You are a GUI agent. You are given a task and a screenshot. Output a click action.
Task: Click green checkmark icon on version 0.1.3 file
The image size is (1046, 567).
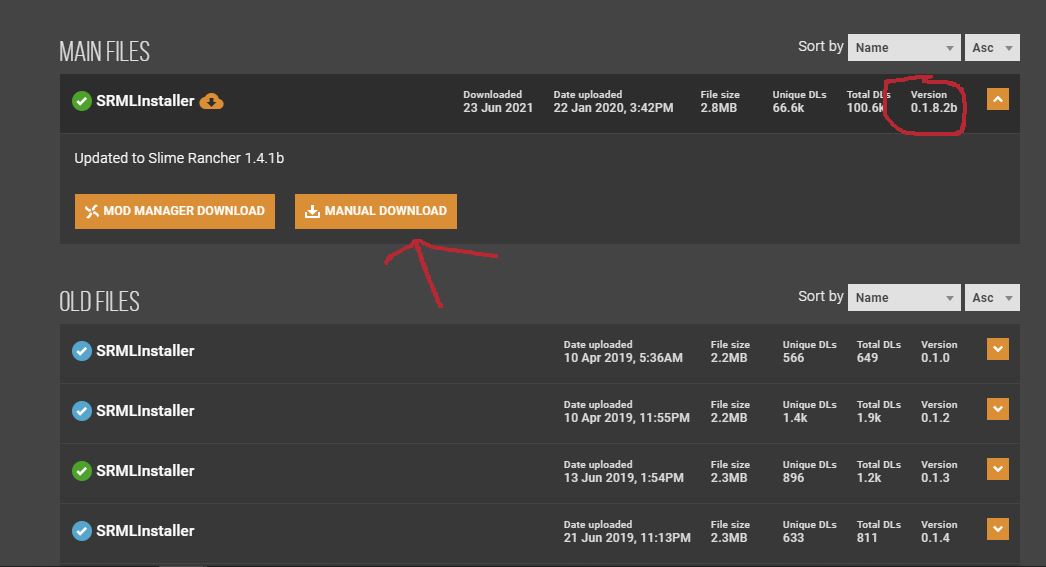tap(82, 471)
